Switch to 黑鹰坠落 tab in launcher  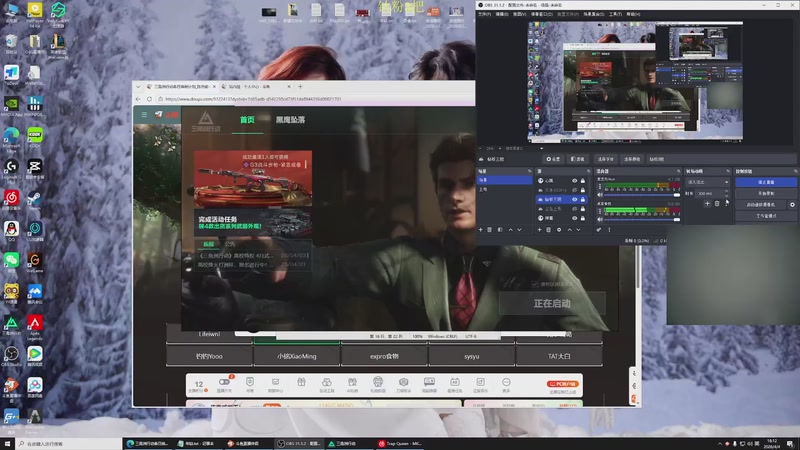coord(290,120)
